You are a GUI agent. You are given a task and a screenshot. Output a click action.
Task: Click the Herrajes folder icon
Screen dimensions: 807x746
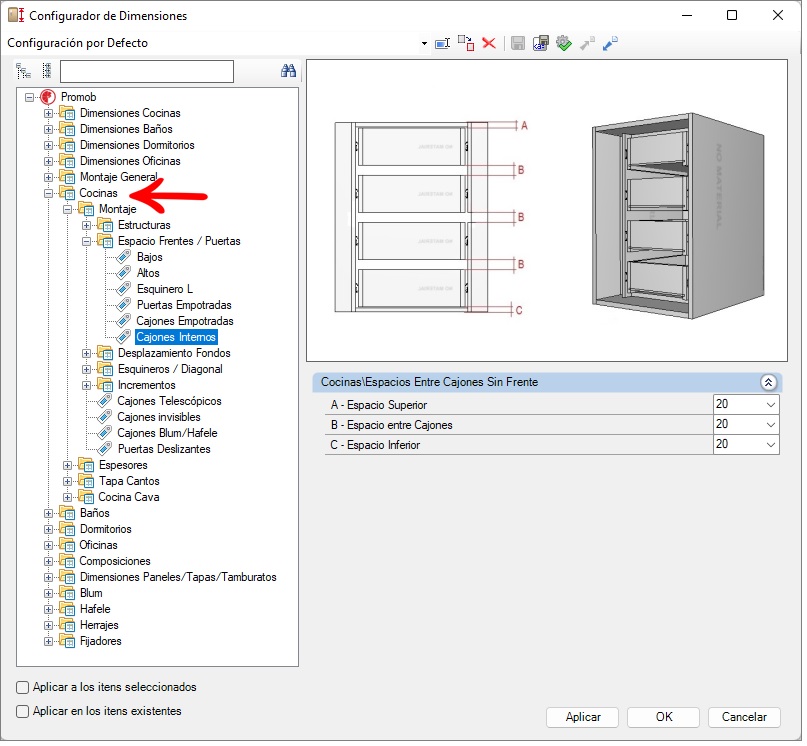coord(67,625)
